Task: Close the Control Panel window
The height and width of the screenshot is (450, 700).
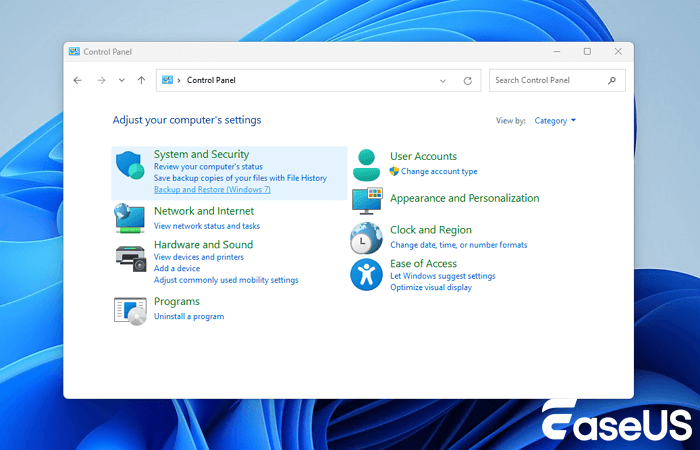Action: (x=618, y=52)
